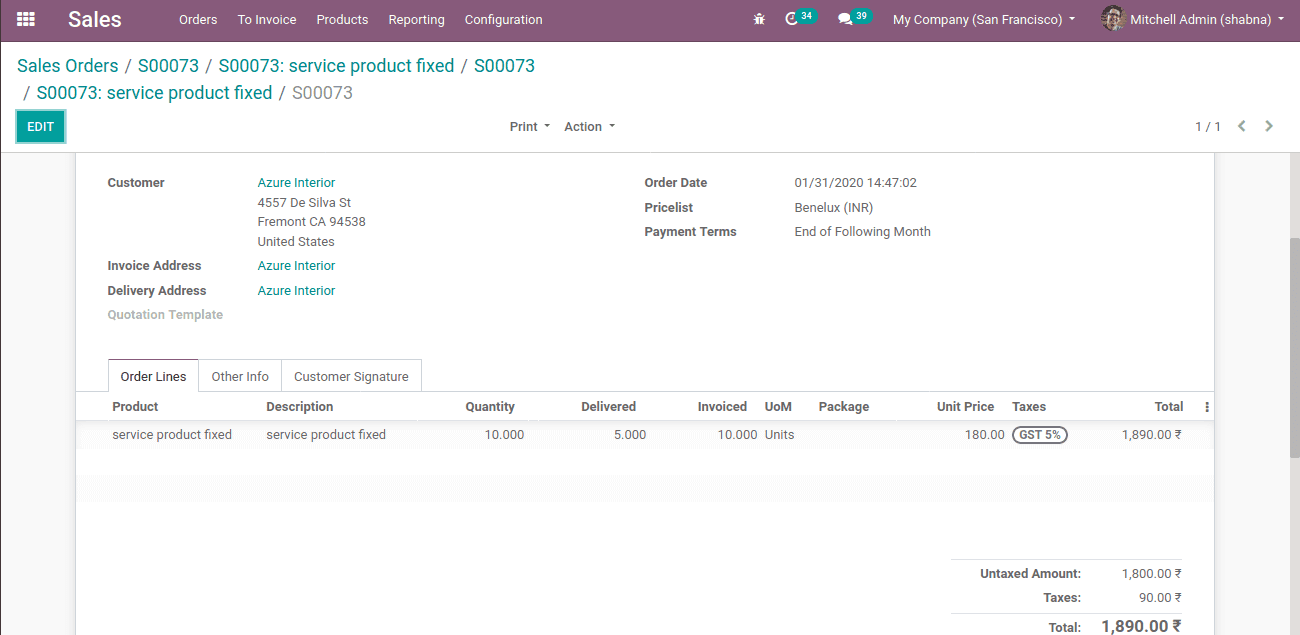Open the Products menu
Image resolution: width=1300 pixels, height=635 pixels.
point(342,19)
